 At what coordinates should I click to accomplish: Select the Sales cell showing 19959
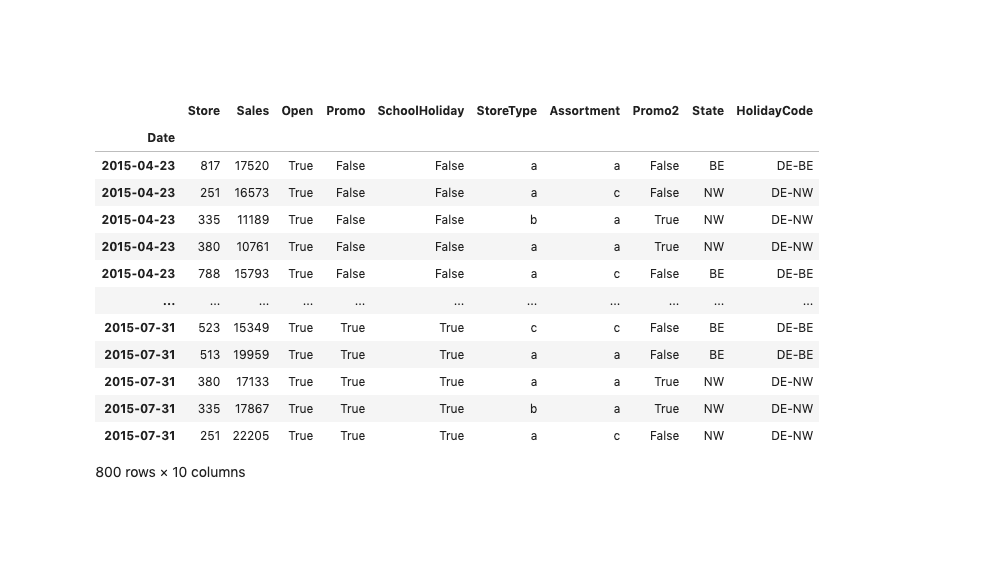[x=251, y=355]
